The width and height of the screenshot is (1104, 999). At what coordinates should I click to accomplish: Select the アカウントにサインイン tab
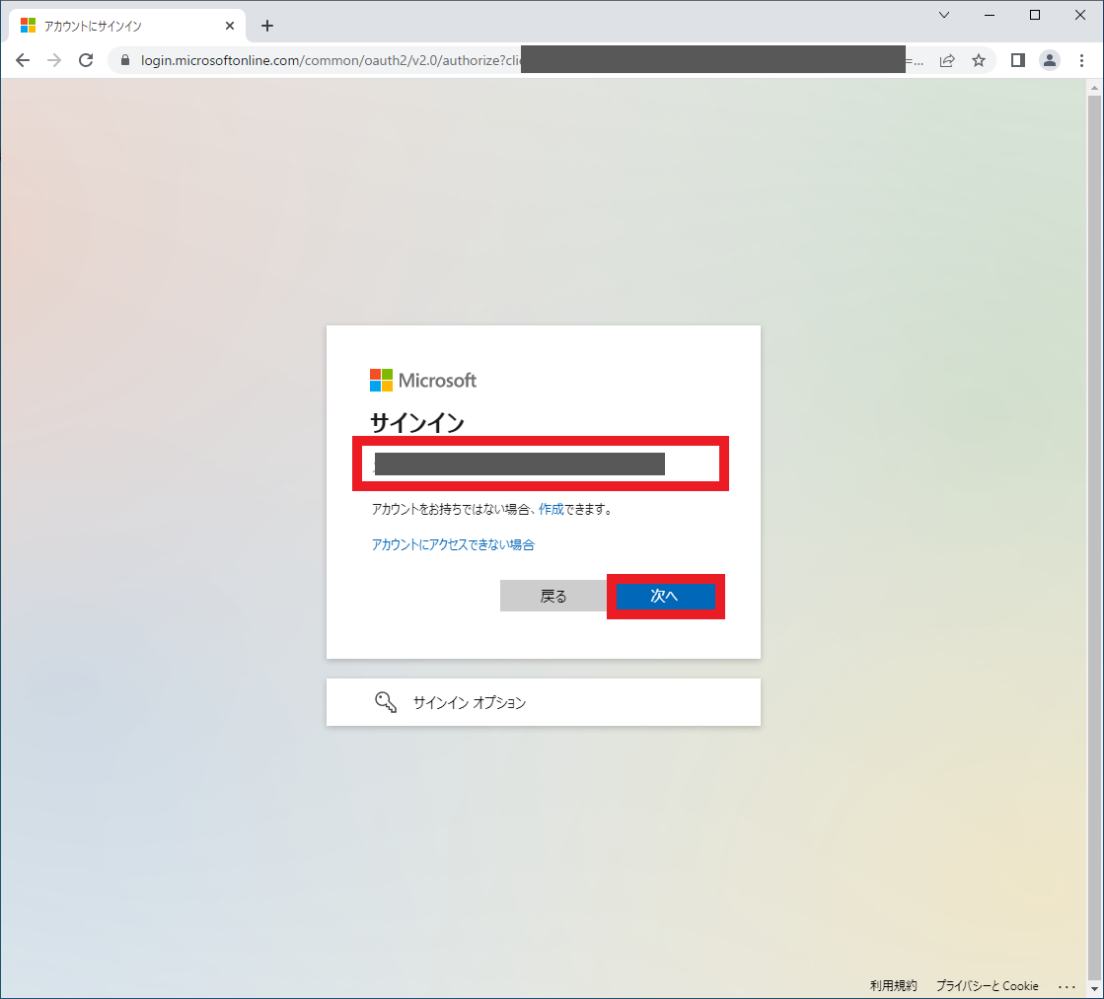tap(127, 26)
